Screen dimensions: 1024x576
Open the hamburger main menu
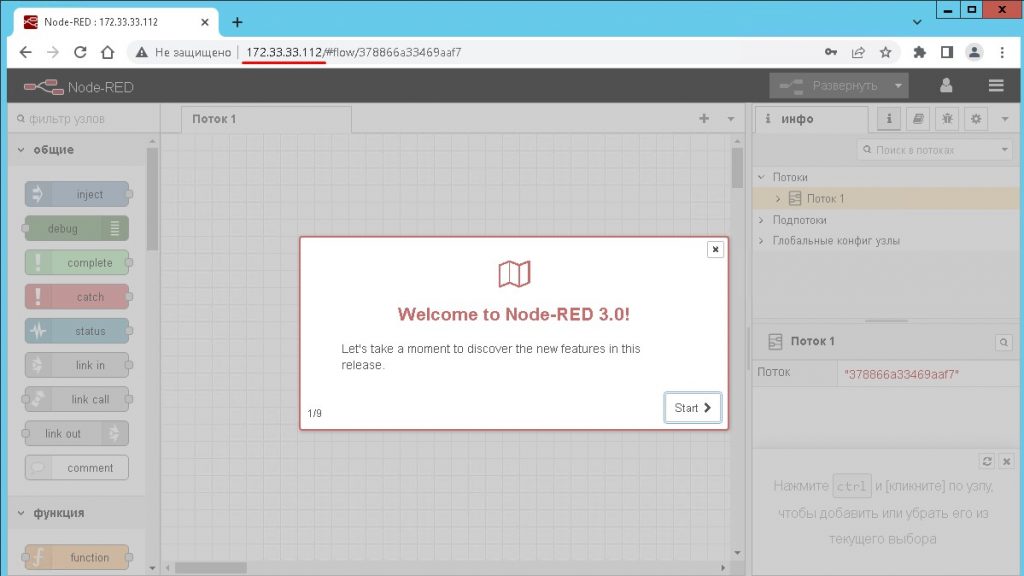tap(995, 86)
